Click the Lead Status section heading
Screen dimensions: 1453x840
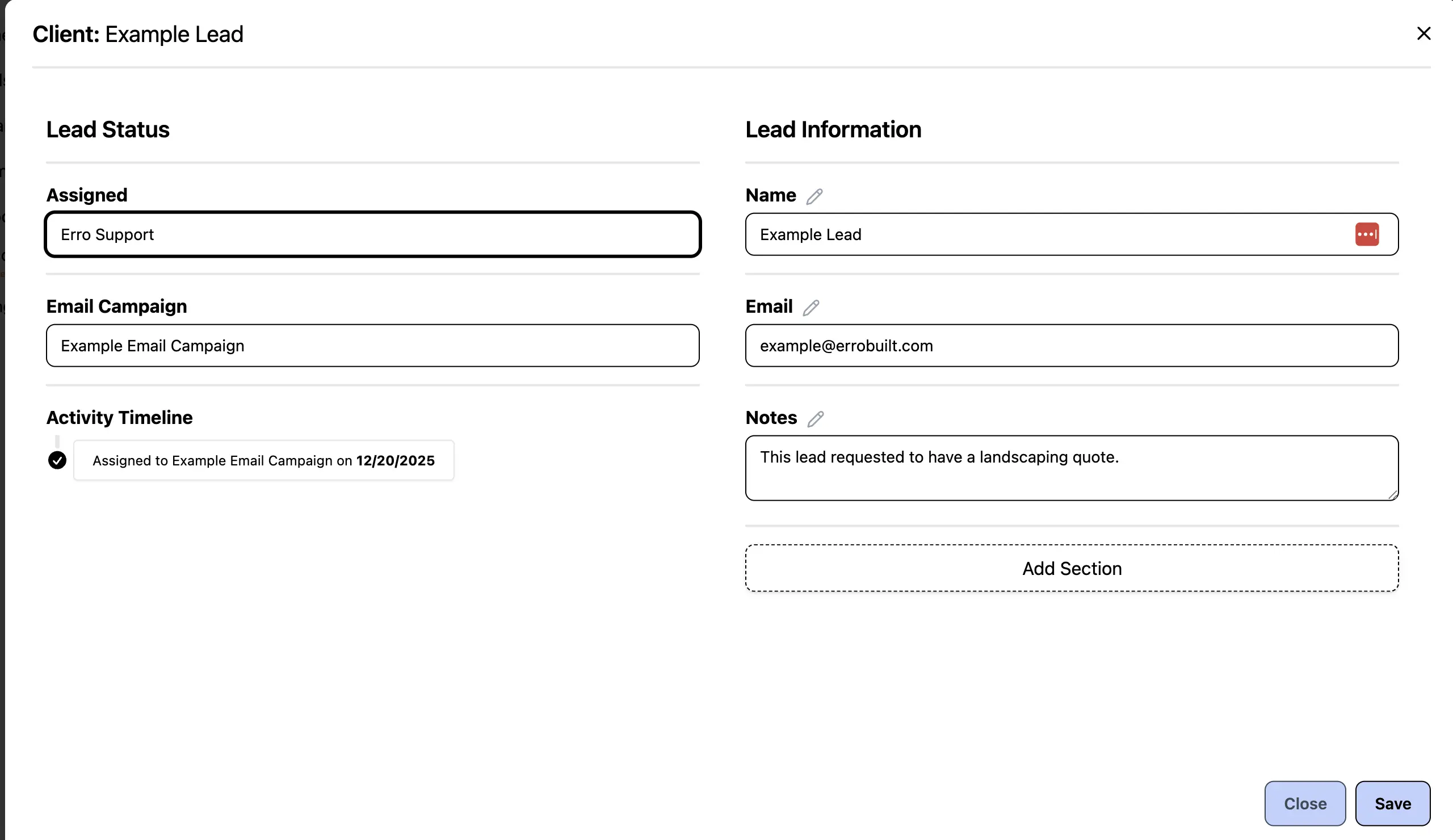pos(108,130)
